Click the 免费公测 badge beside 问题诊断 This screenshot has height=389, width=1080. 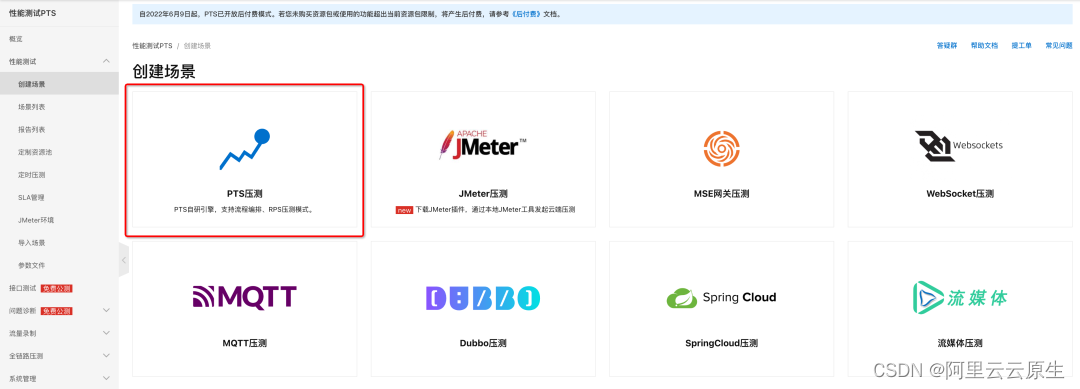[56, 311]
